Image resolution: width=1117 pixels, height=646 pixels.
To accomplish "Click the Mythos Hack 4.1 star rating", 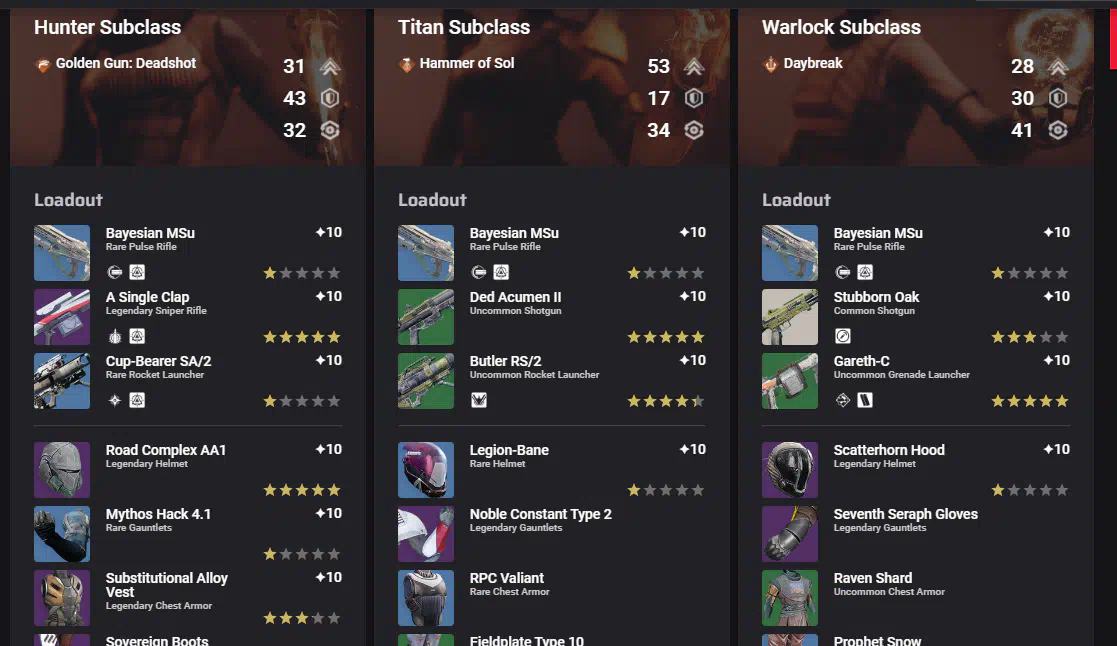I will [302, 554].
